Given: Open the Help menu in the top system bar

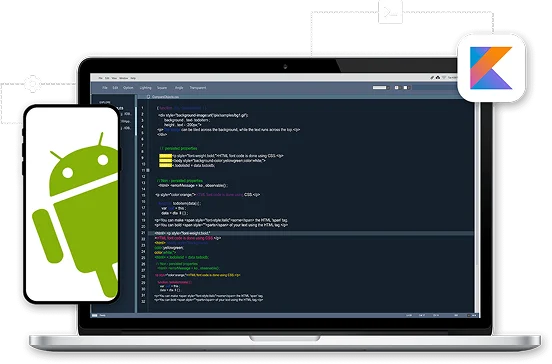Looking at the screenshot, I should coord(133,78).
